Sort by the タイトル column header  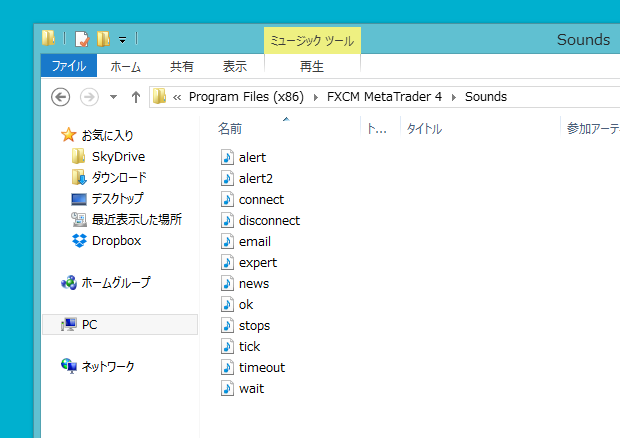tap(424, 128)
